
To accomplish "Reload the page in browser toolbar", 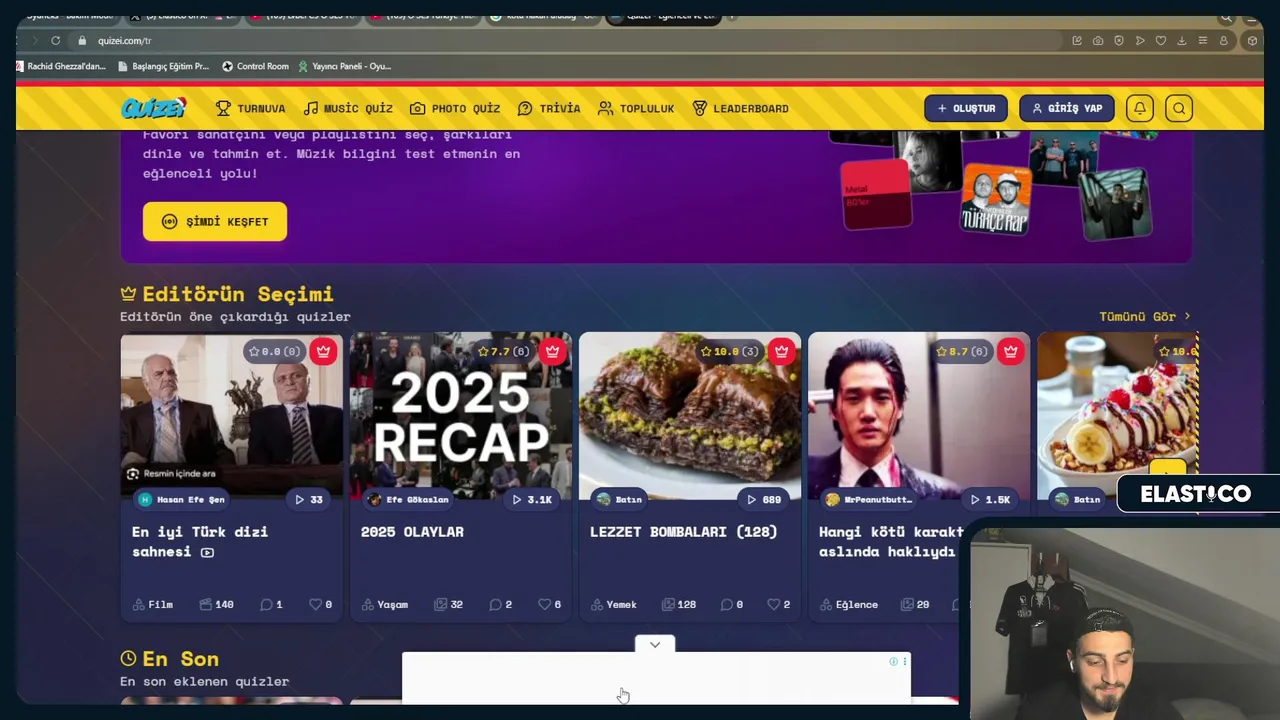I will tap(56, 40).
